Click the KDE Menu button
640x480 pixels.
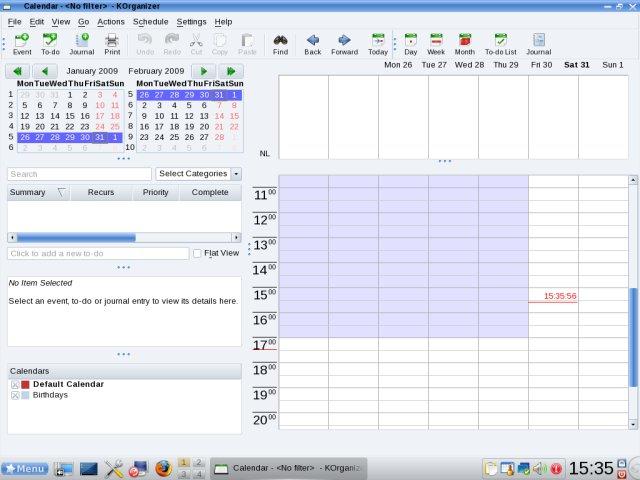click(x=25, y=468)
